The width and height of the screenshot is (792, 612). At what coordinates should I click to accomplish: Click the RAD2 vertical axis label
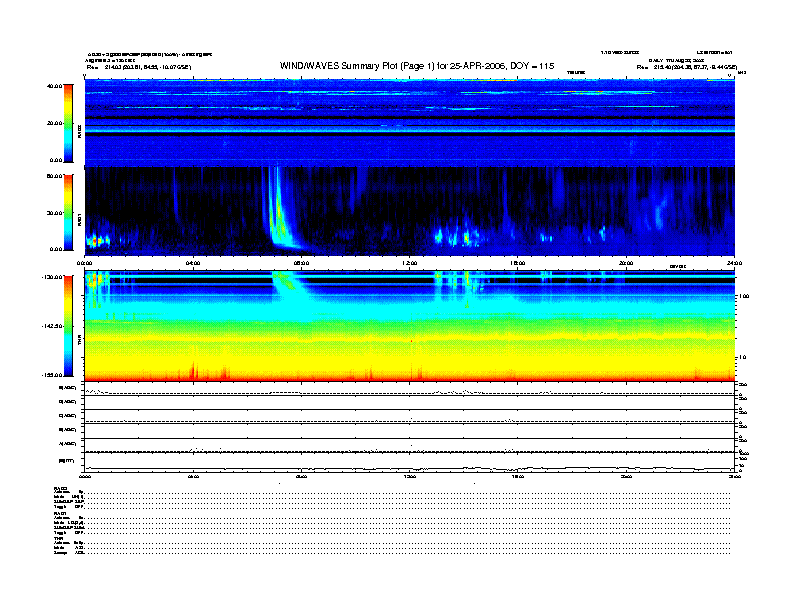(79, 132)
